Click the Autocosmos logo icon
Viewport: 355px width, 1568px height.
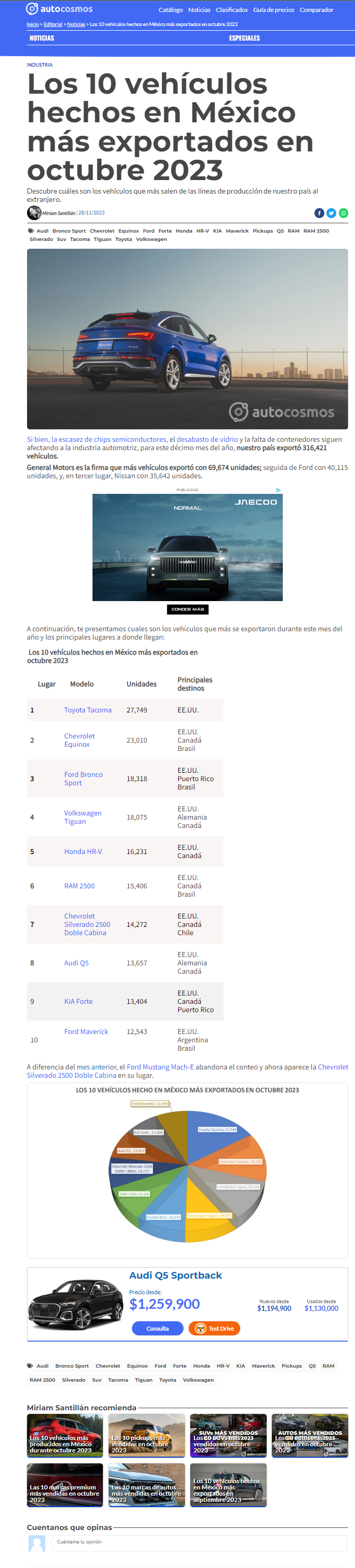pyautogui.click(x=32, y=8)
